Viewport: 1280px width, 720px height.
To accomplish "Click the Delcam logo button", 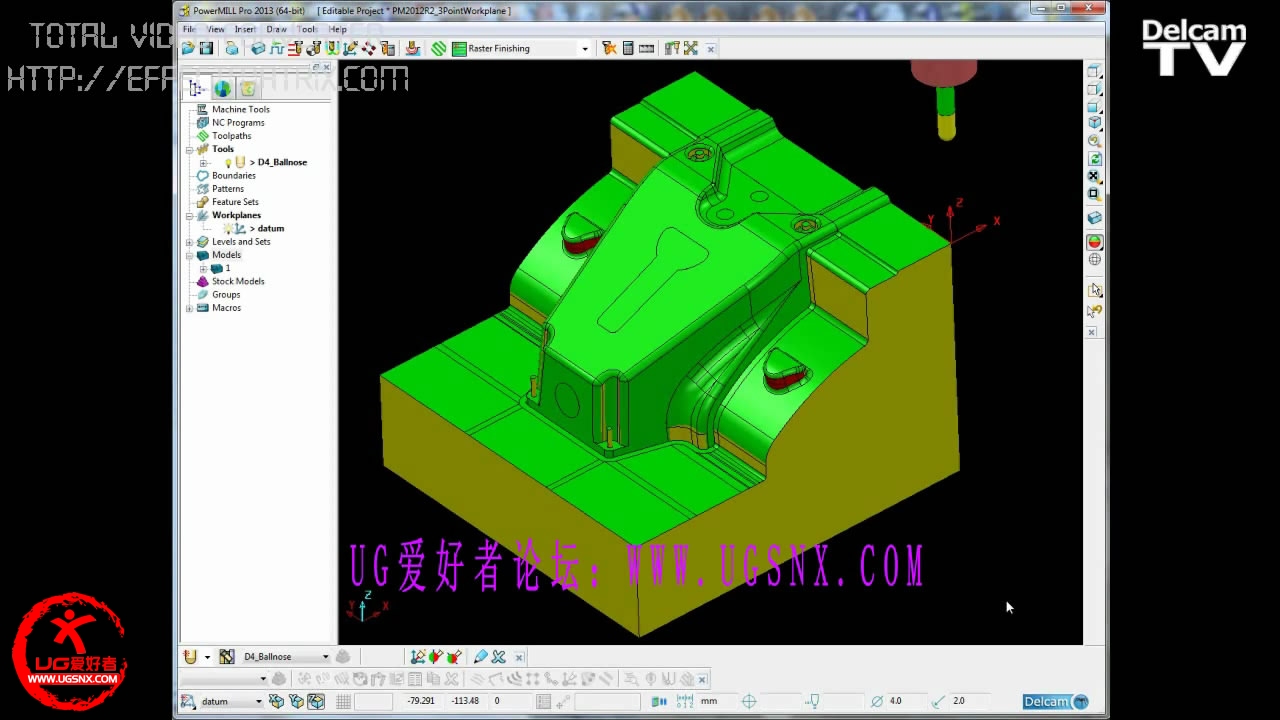I will (1055, 702).
